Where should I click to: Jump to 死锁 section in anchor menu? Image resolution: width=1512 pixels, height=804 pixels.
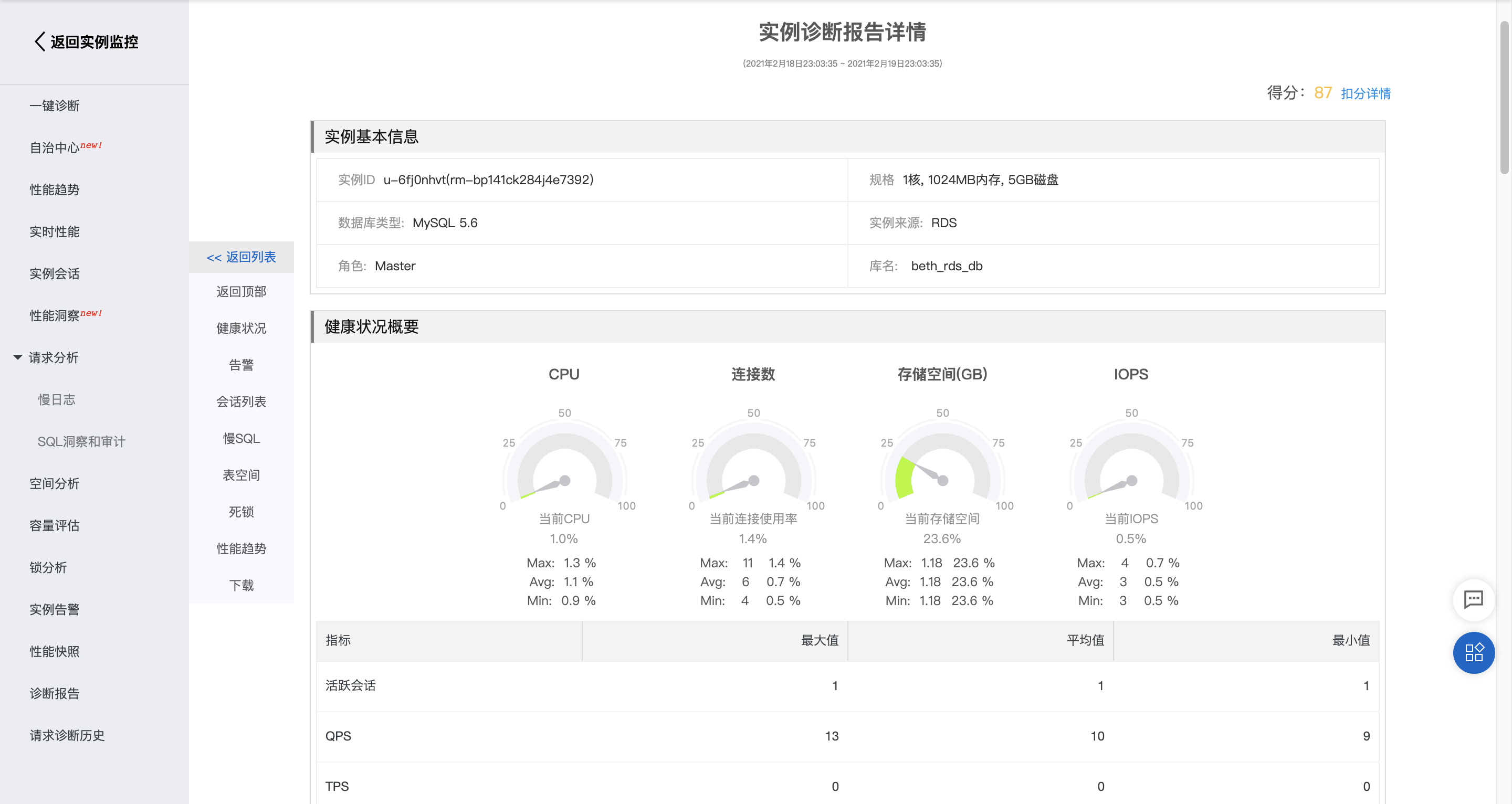241,512
